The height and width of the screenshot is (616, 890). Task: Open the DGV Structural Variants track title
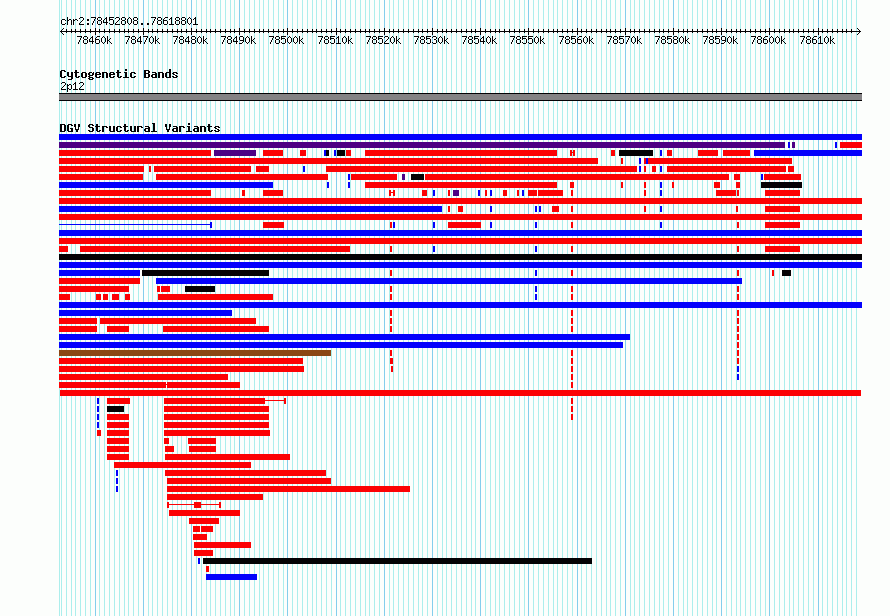pyautogui.click(x=140, y=128)
